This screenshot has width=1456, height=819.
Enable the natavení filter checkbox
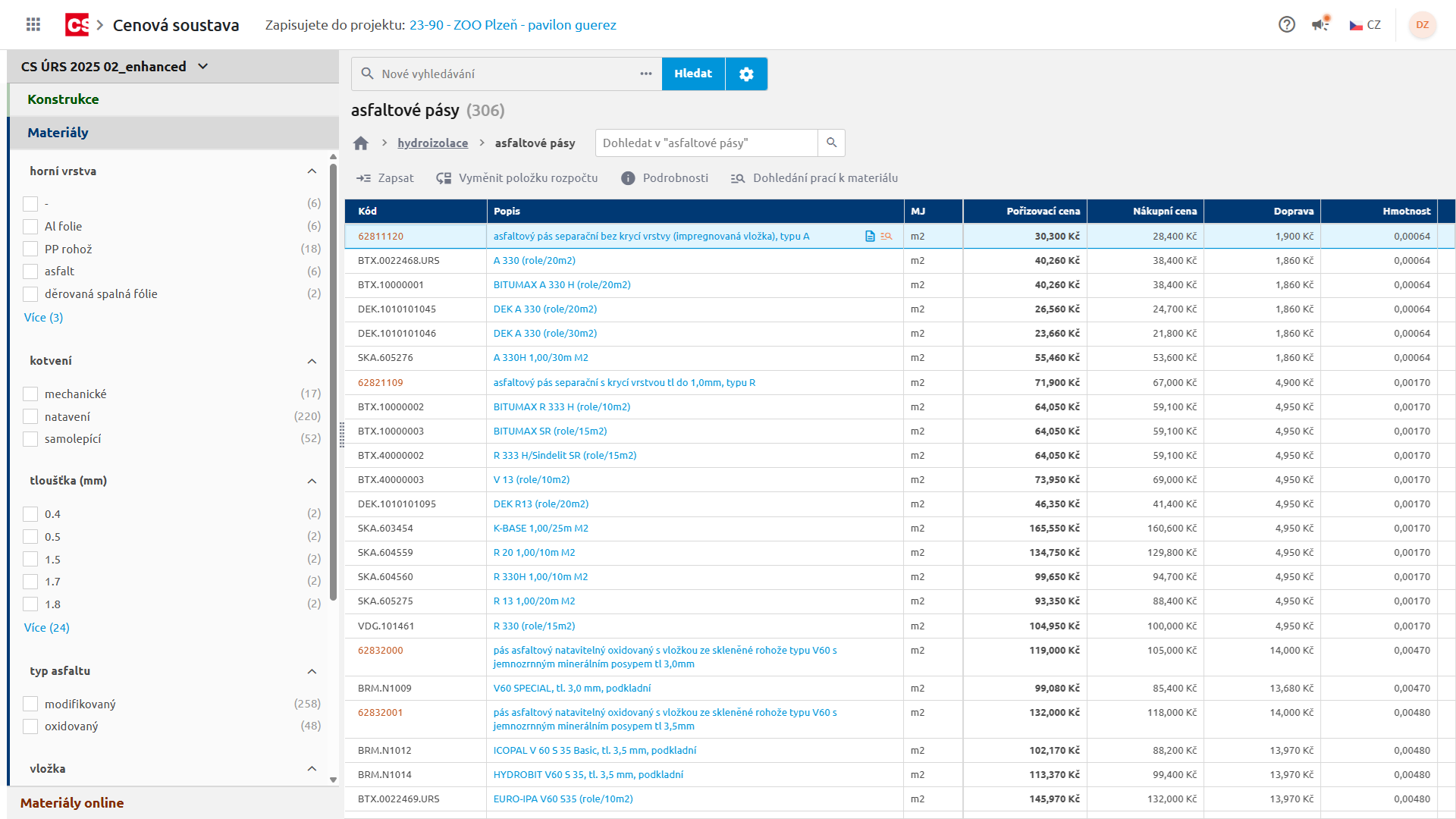tap(30, 416)
